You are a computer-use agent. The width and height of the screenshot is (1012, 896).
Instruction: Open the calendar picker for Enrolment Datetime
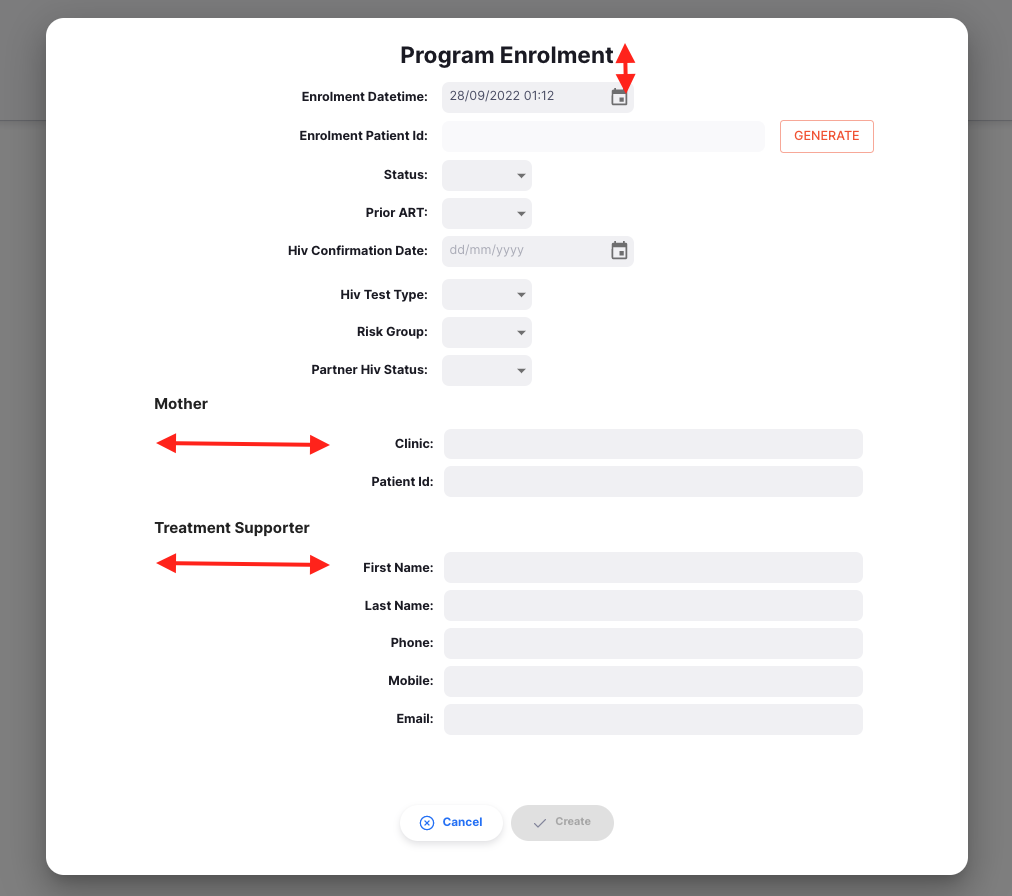click(x=619, y=96)
